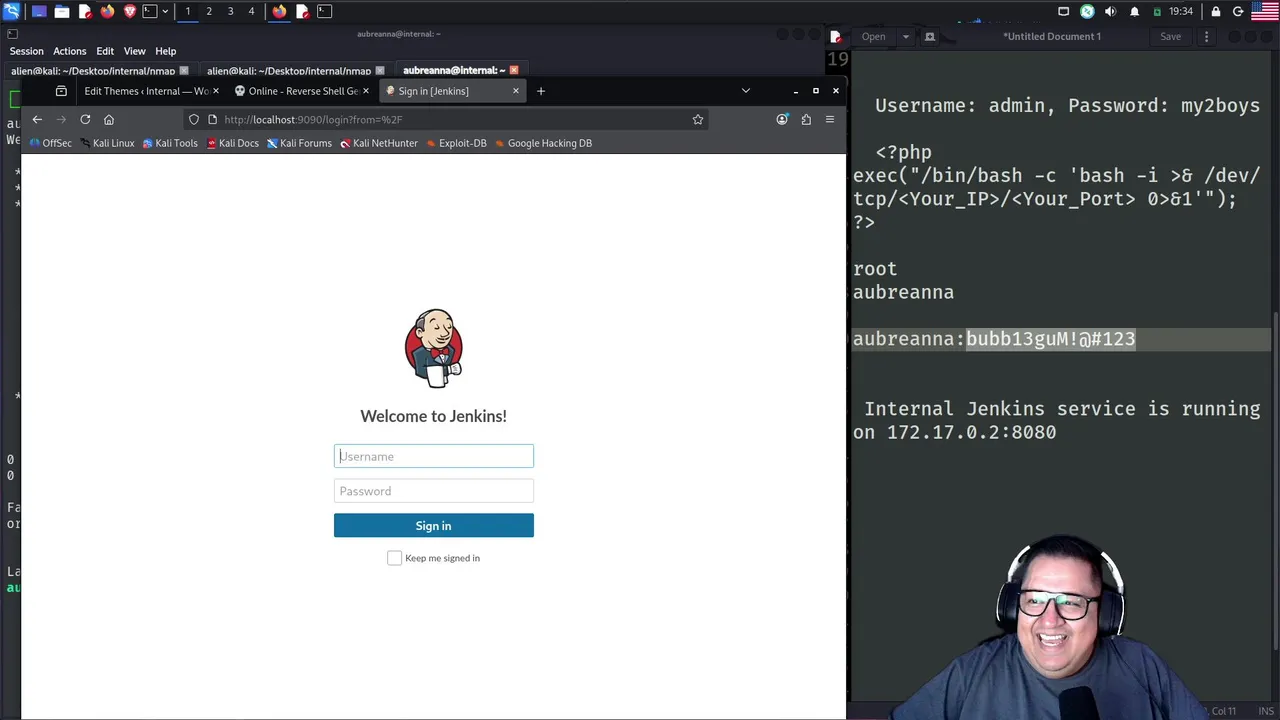Open volume control in system tray
The image size is (1280, 720).
click(x=1110, y=11)
